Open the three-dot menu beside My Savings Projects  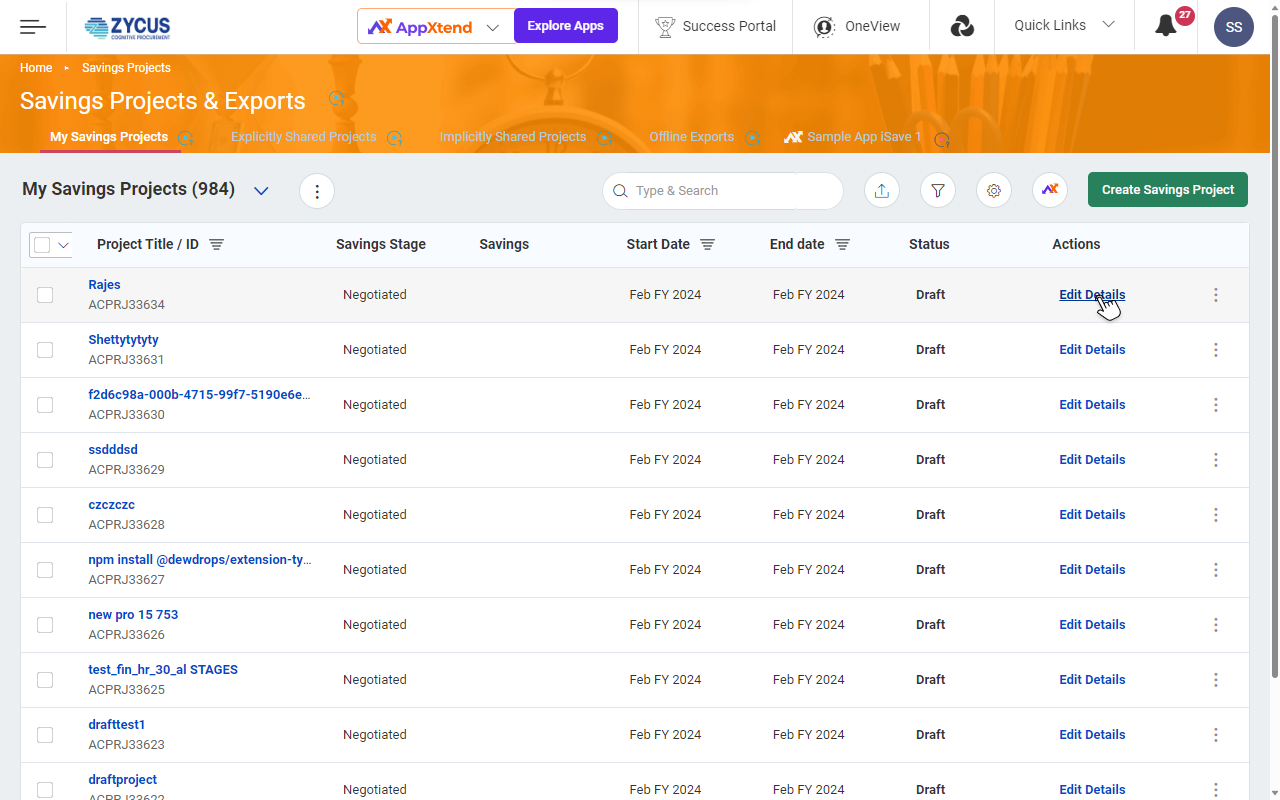pos(317,191)
